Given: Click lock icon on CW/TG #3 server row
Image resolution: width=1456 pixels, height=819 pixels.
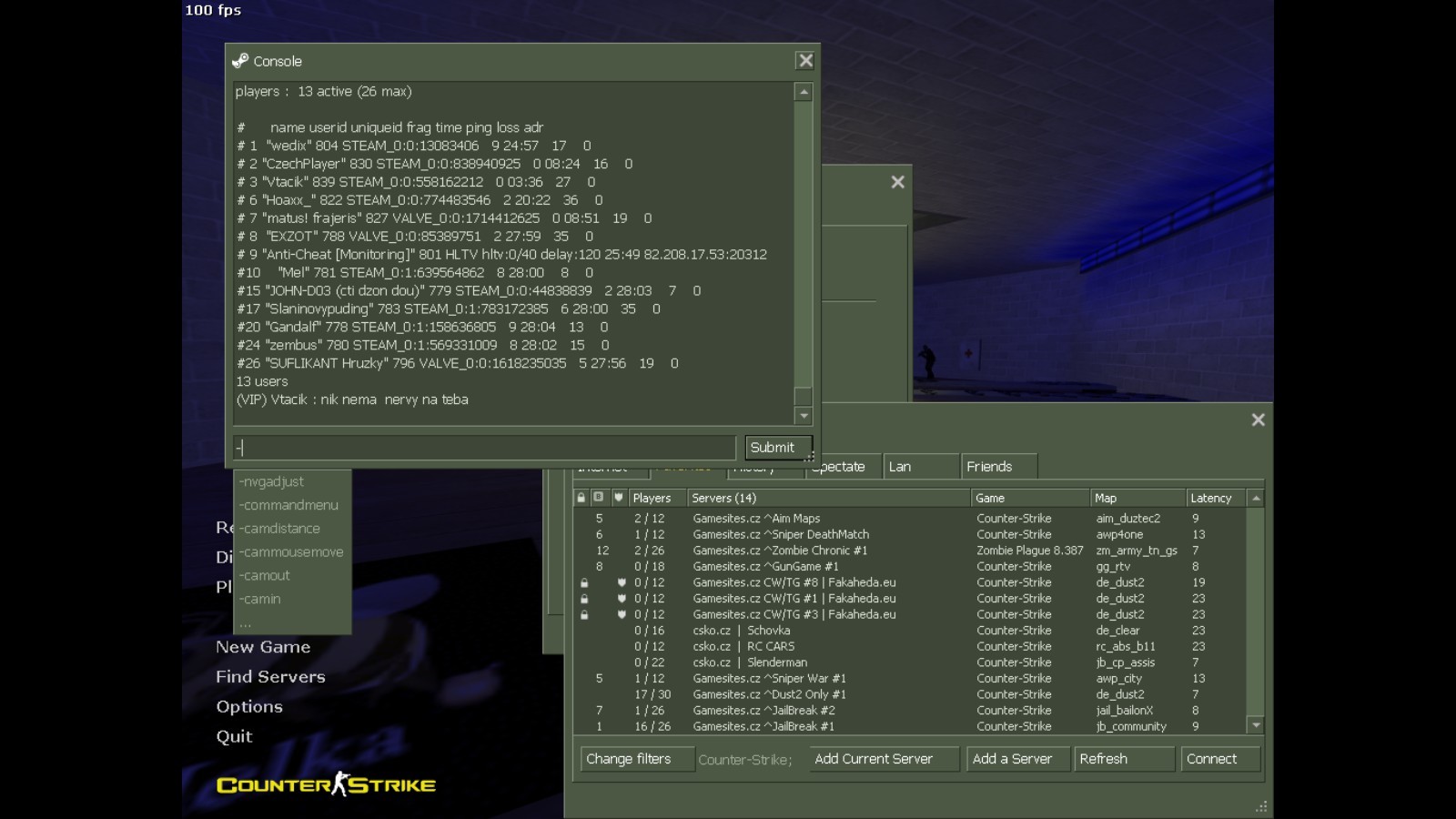Looking at the screenshot, I should [x=584, y=615].
